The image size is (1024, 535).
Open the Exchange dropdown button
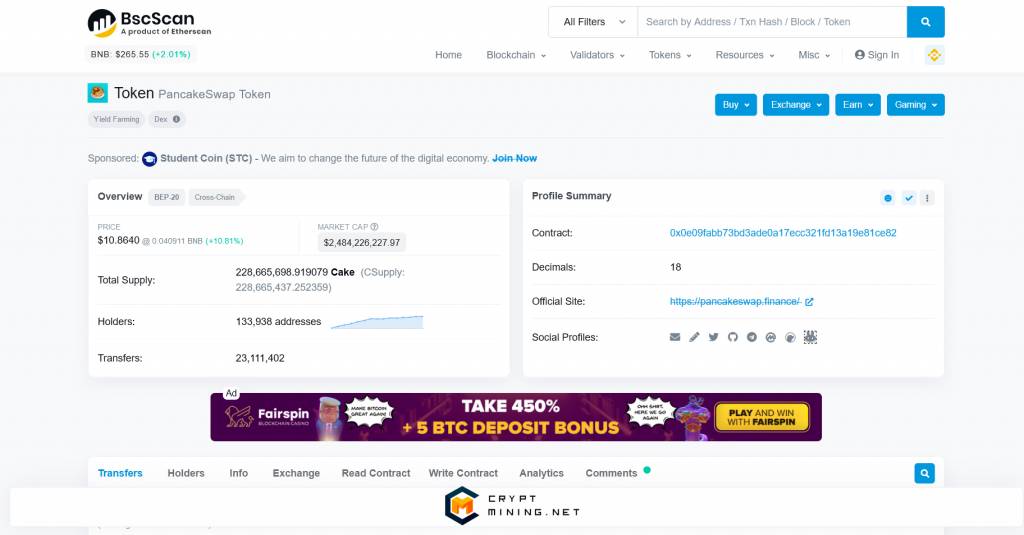[796, 105]
